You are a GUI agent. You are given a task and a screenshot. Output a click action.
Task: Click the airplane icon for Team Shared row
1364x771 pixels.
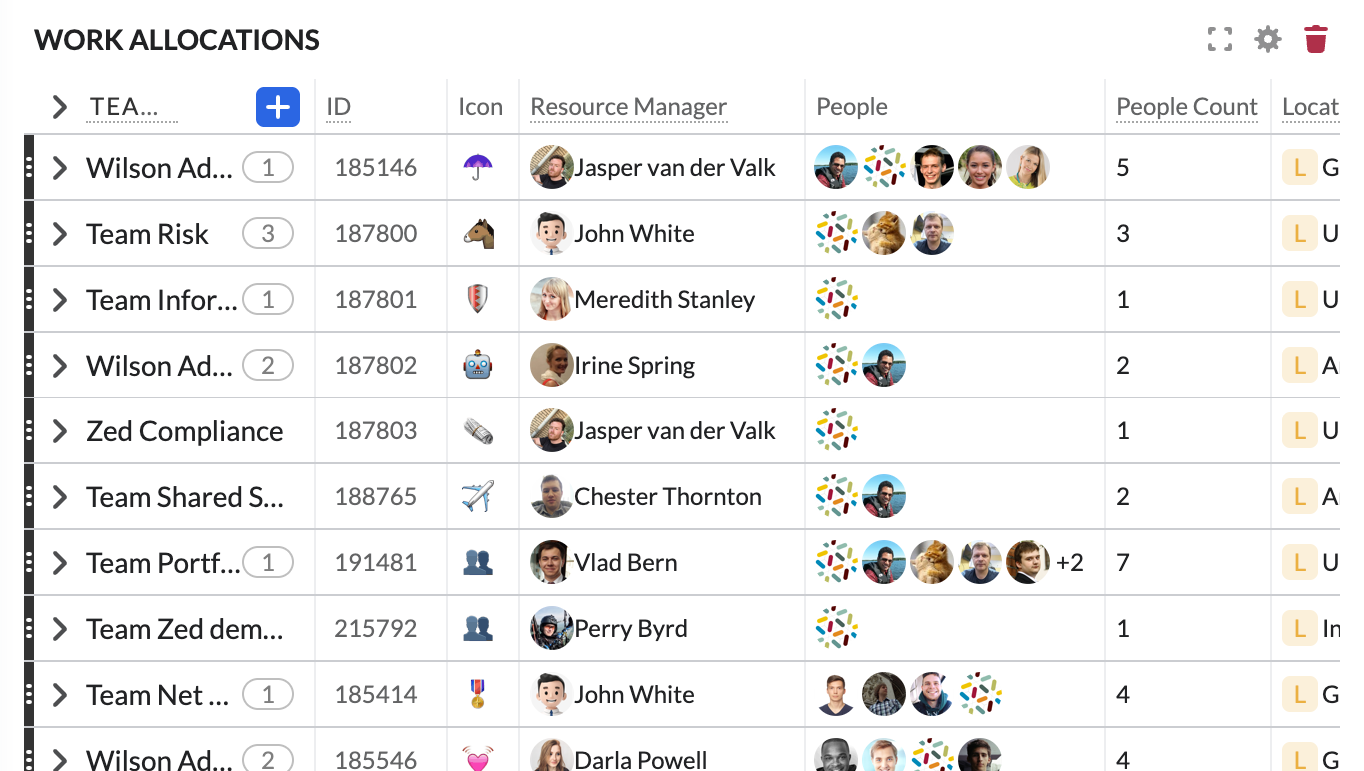coord(478,497)
